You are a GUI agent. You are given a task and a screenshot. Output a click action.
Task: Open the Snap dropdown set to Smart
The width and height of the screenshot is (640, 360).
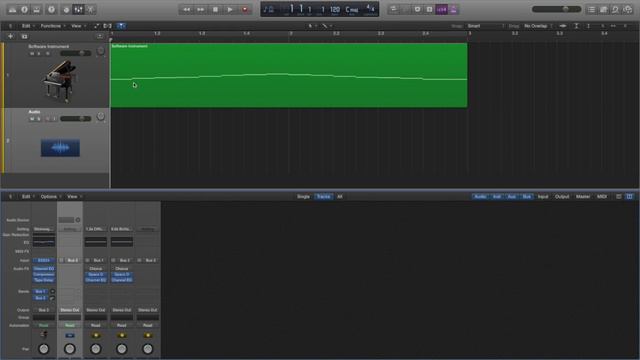point(486,26)
